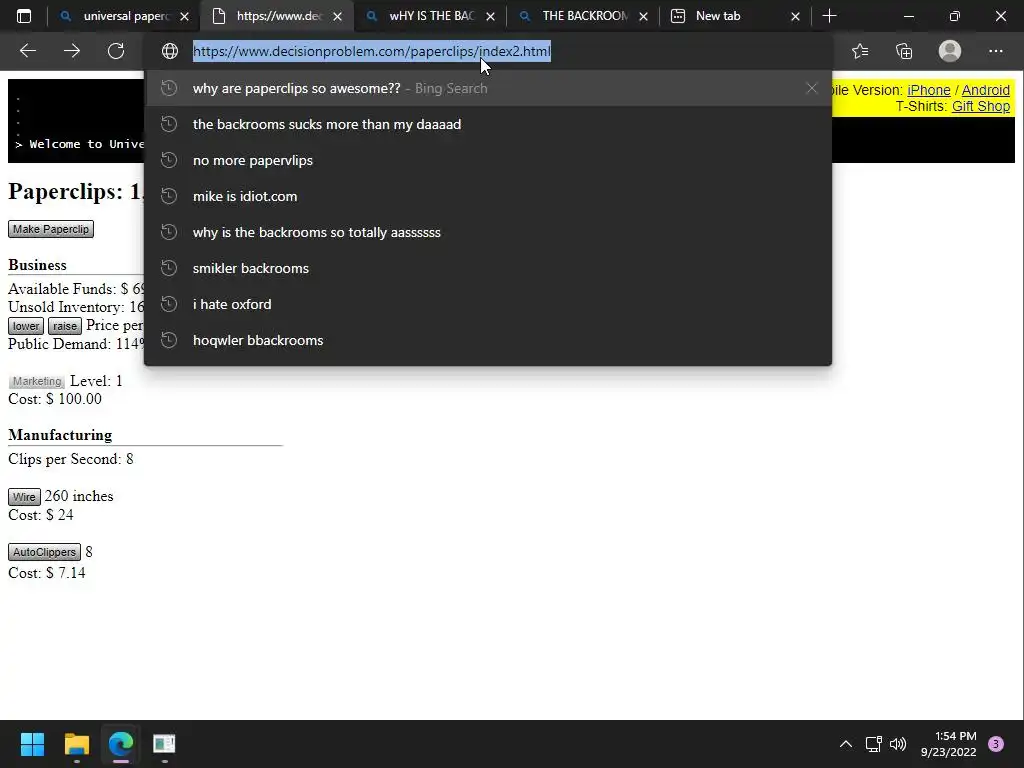Click the Marketing upgrade button

coord(37,381)
